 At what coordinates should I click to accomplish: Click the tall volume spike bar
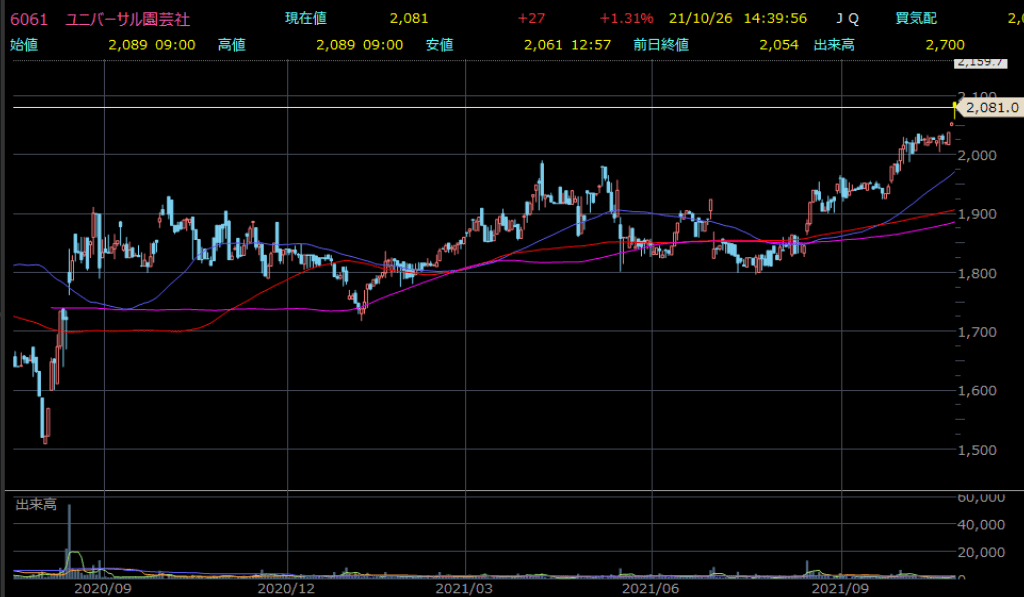pyautogui.click(x=69, y=540)
